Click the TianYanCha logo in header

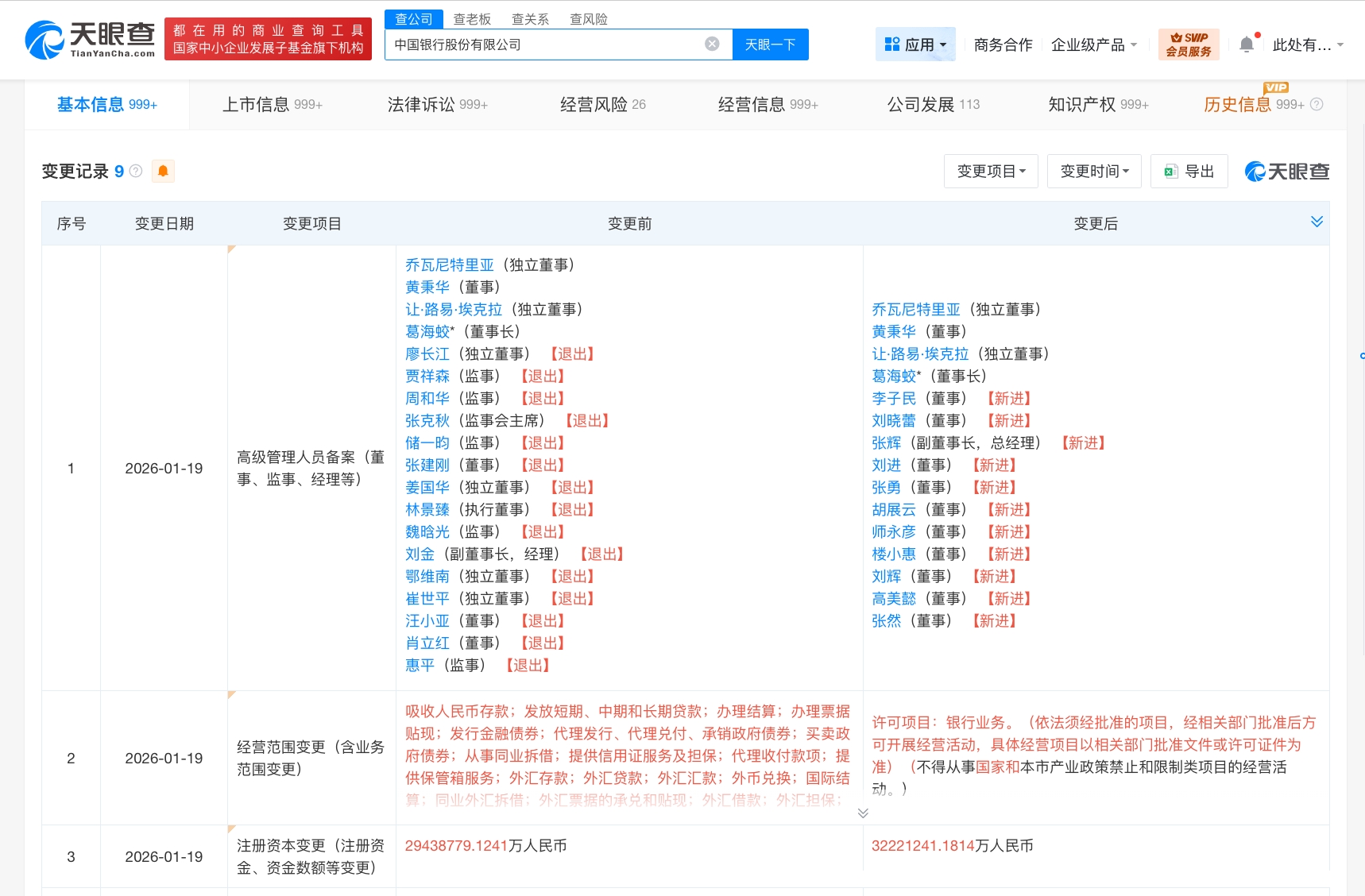point(90,40)
